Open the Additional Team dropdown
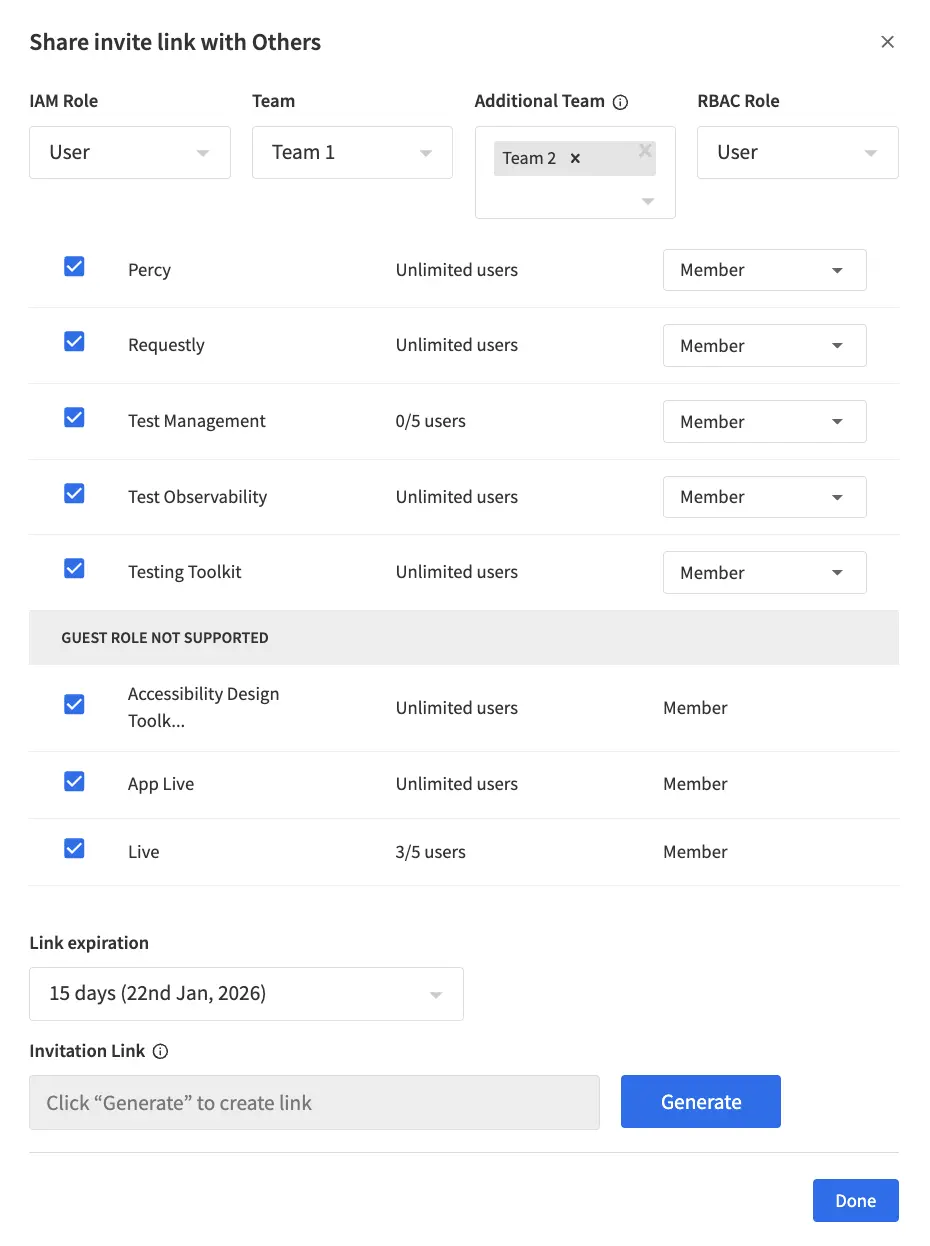 pyautogui.click(x=647, y=200)
